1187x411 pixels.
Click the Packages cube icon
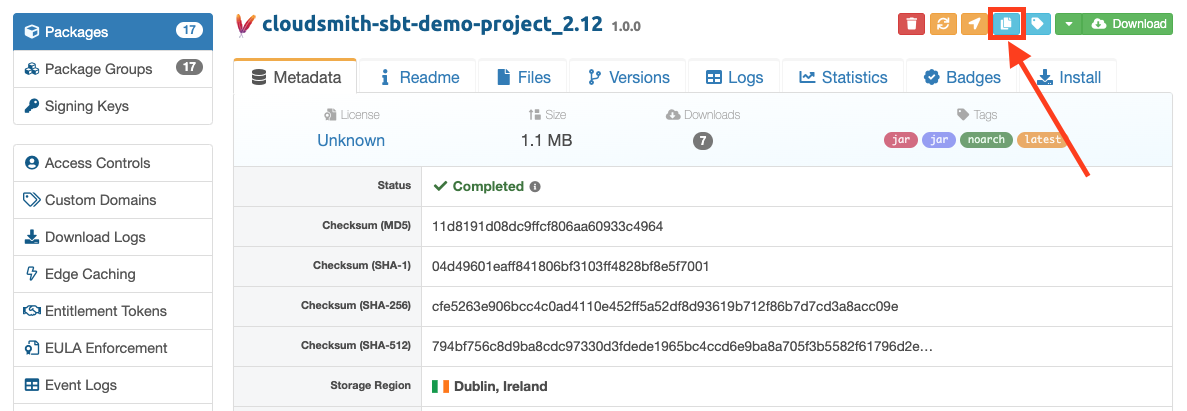pyautogui.click(x=32, y=32)
